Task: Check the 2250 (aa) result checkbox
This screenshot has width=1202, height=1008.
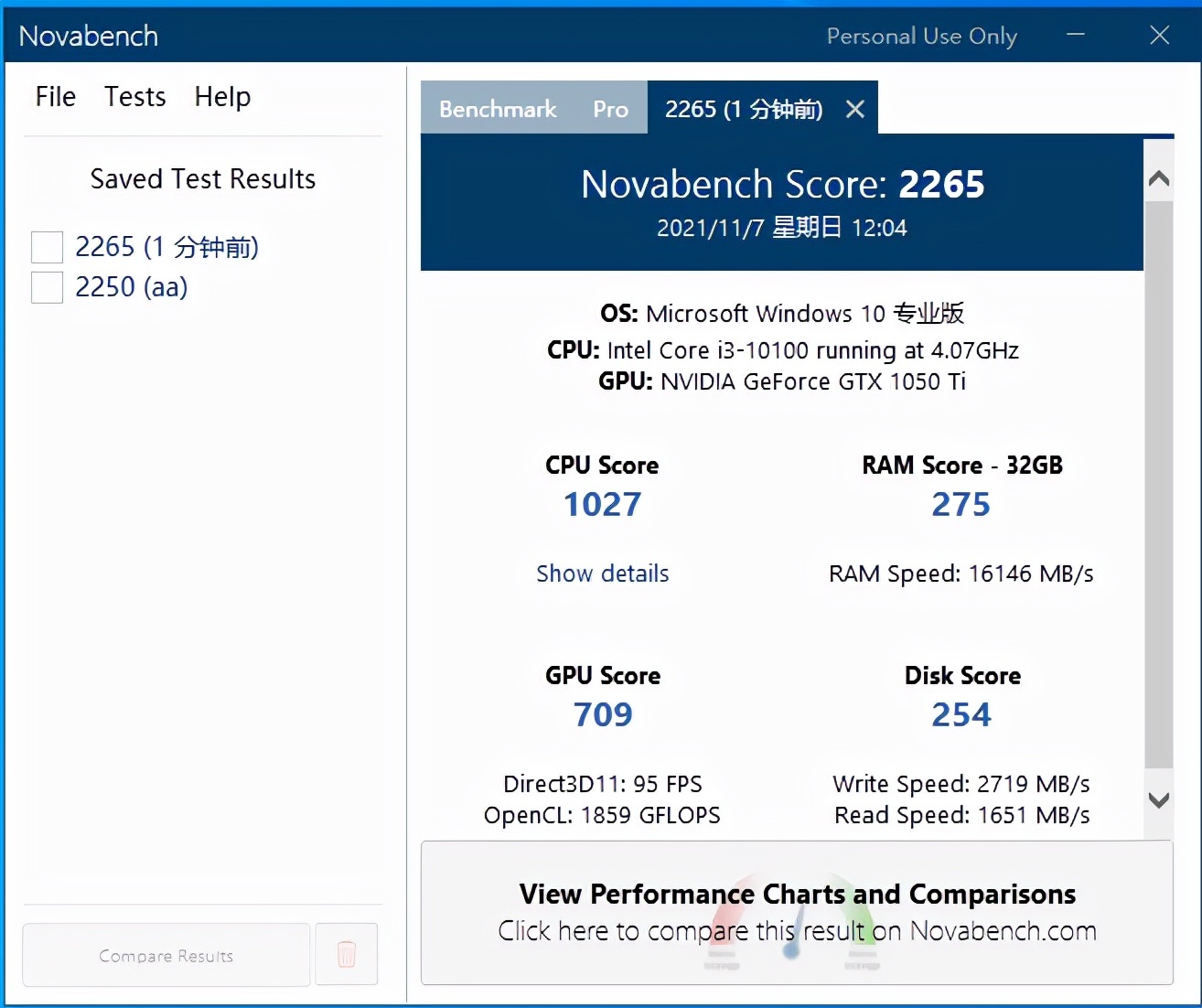Action: tap(48, 287)
